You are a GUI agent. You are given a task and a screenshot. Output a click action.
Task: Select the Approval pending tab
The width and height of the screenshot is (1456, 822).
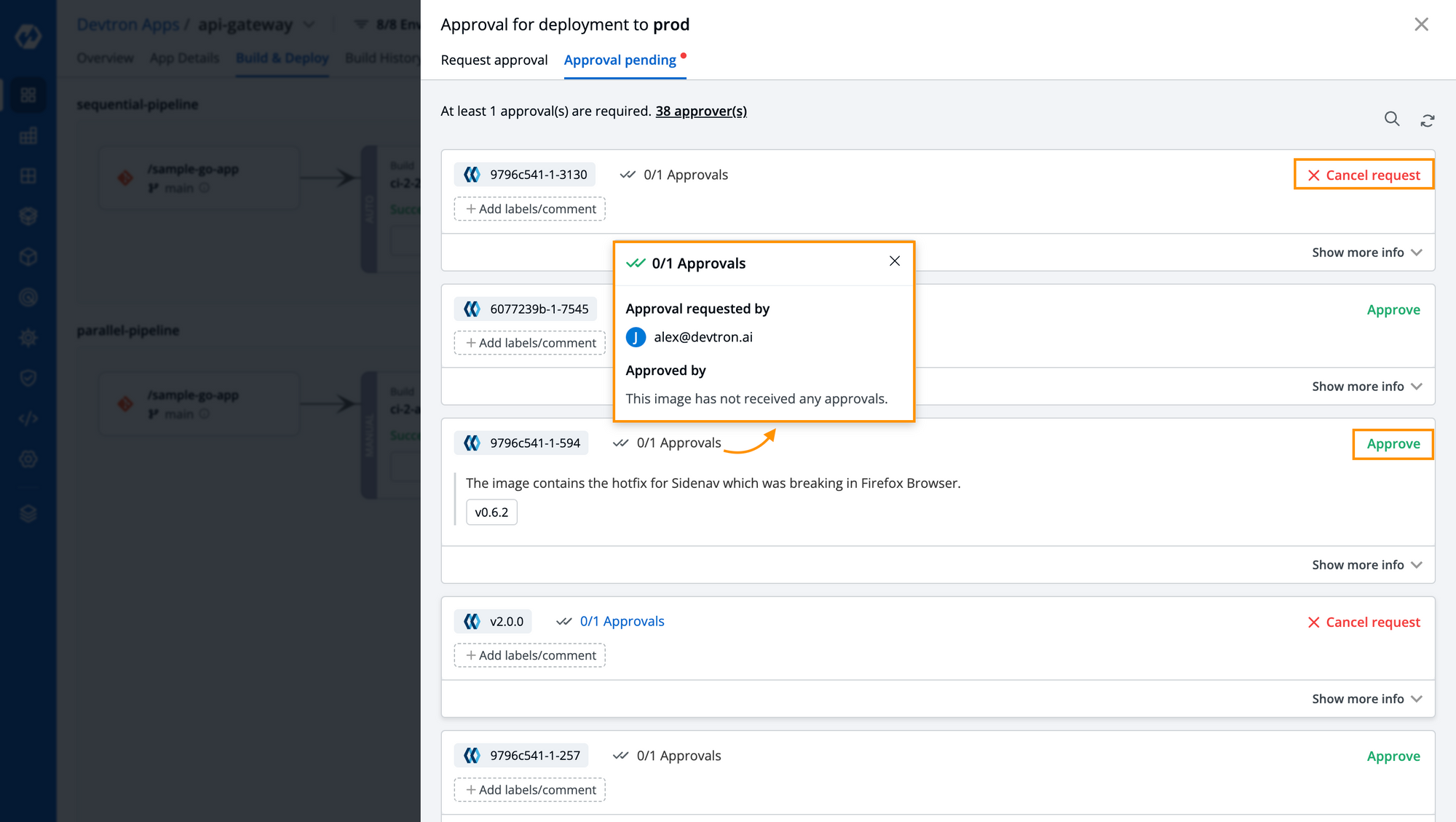620,60
